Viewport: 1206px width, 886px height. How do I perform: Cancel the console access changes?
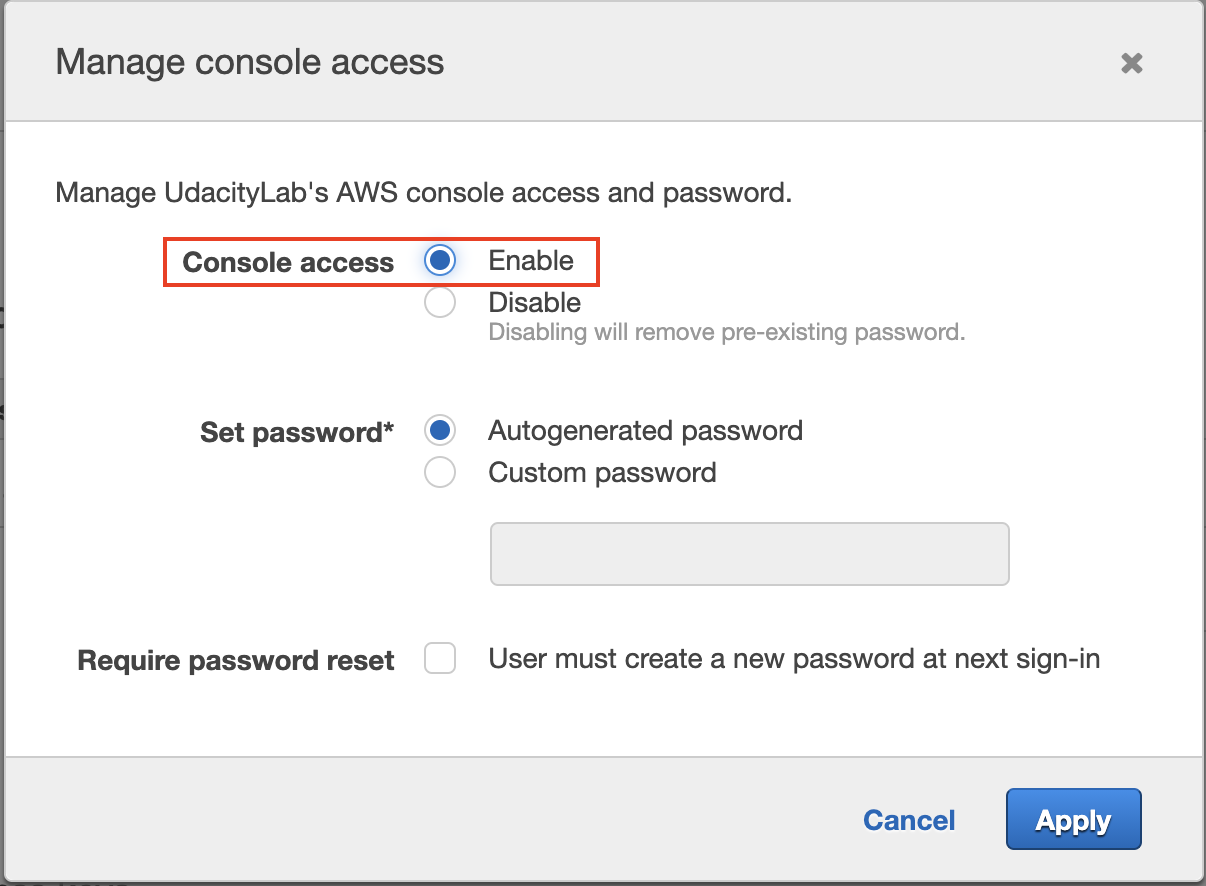pyautogui.click(x=909, y=821)
